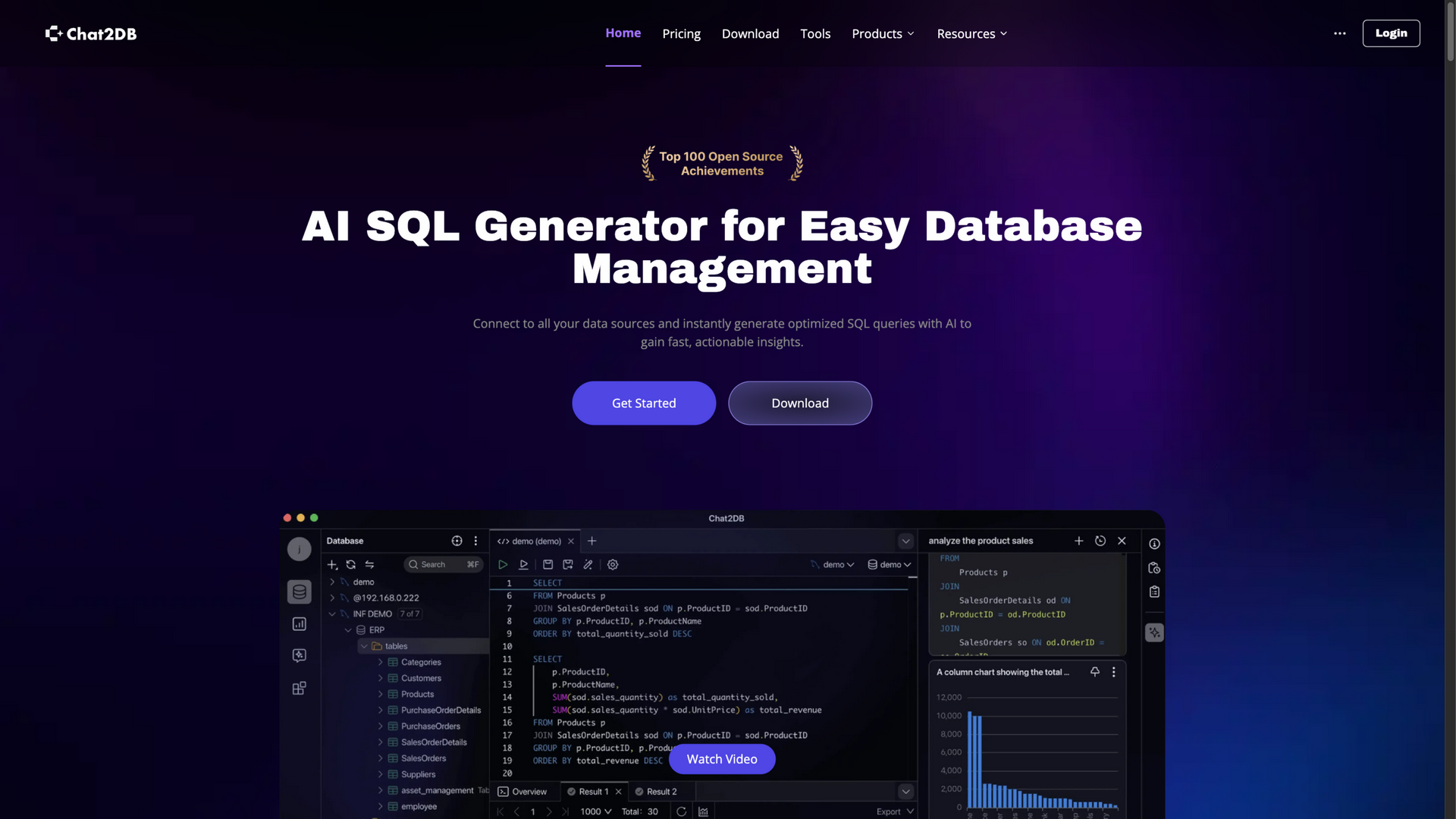Open the Export dropdown

tap(895, 811)
